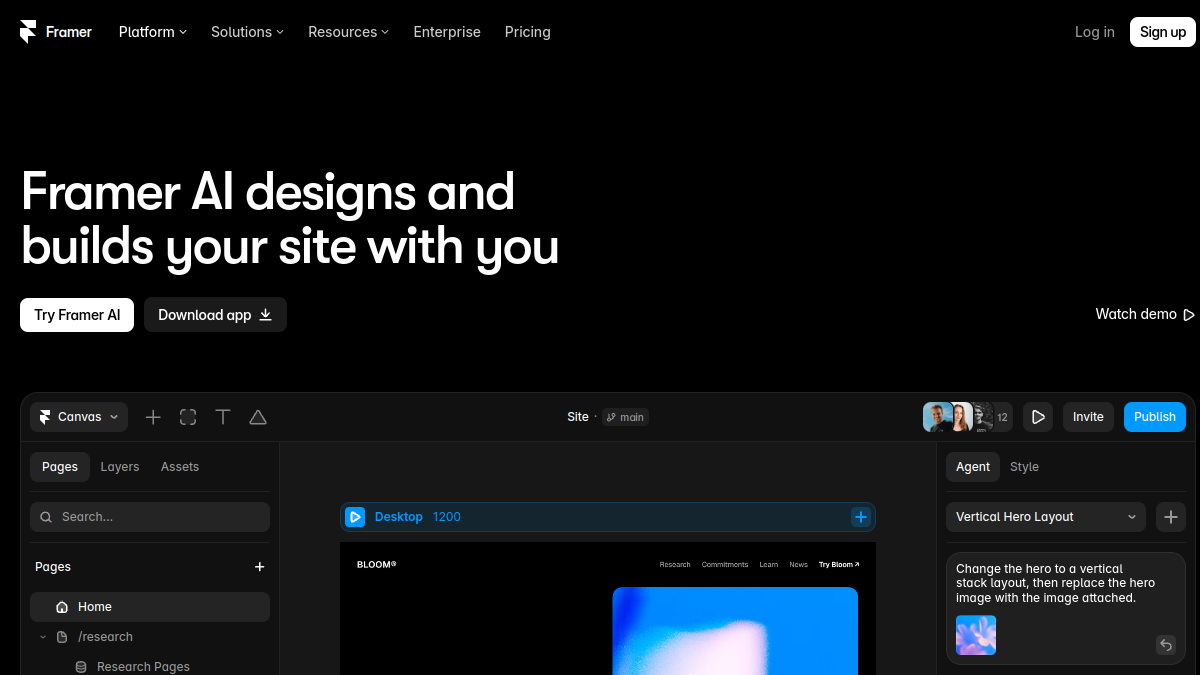Viewport: 1200px width, 675px height.
Task: Click Try Framer AI button
Action: tap(77, 315)
